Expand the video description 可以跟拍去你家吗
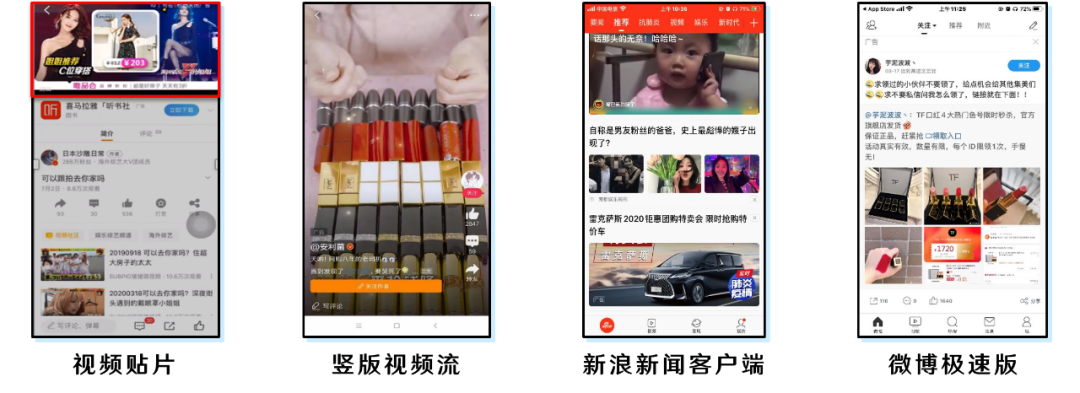 [208, 178]
